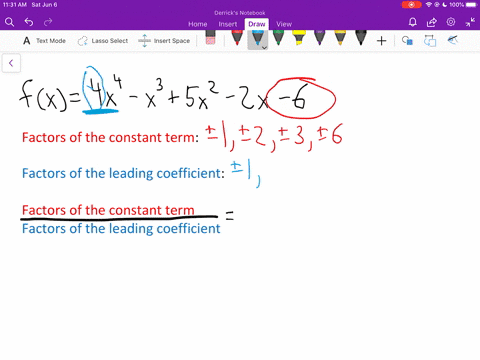
Task: Open the notifications bell
Action: (x=413, y=22)
